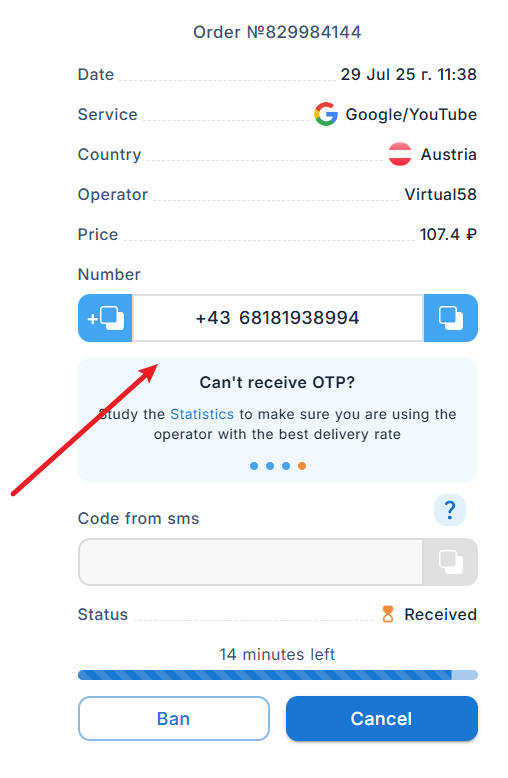Copy number without the plus prefix
This screenshot has width=508, height=778.
coord(451,318)
